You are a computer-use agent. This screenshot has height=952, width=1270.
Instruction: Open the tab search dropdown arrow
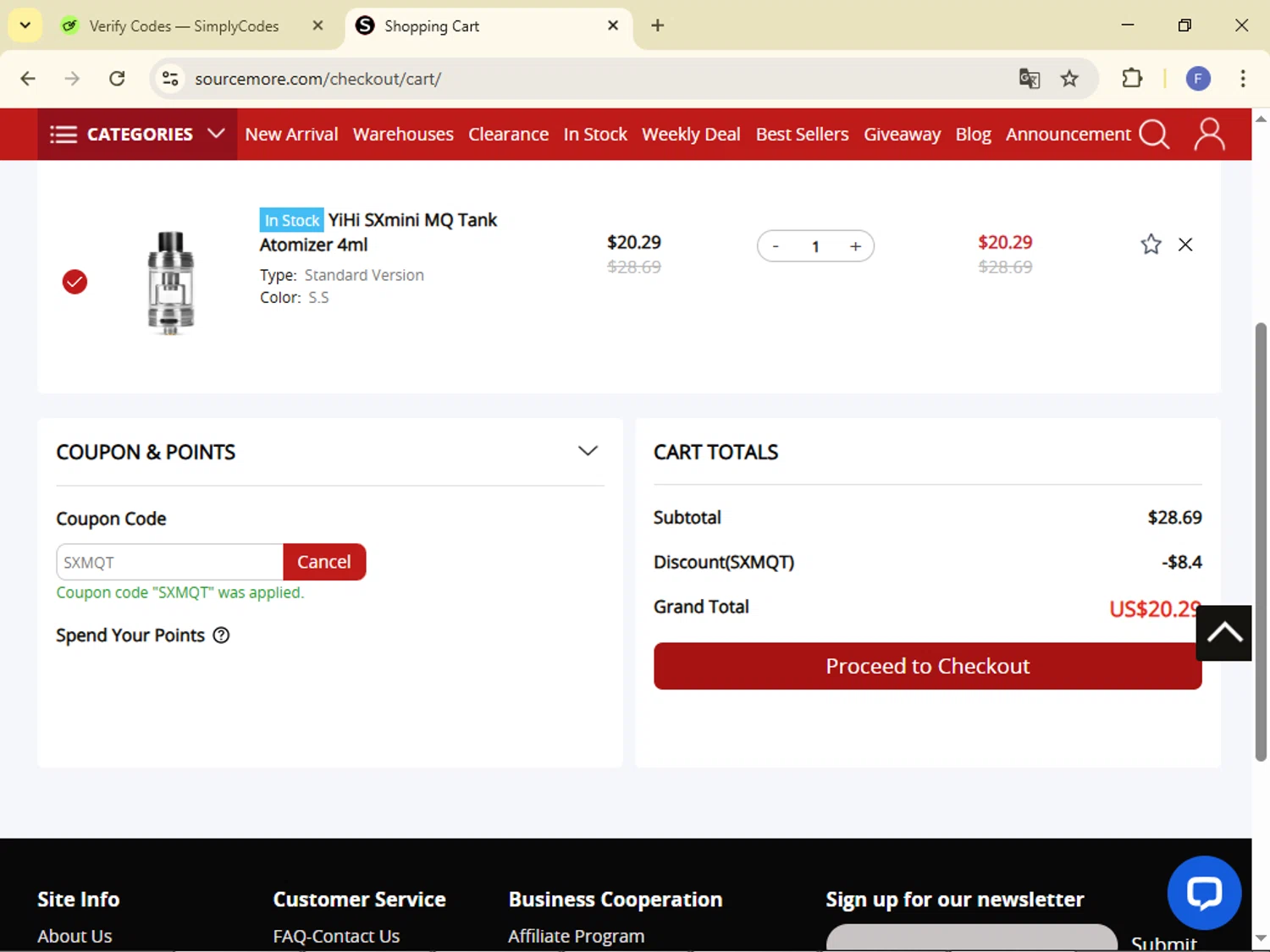click(25, 25)
